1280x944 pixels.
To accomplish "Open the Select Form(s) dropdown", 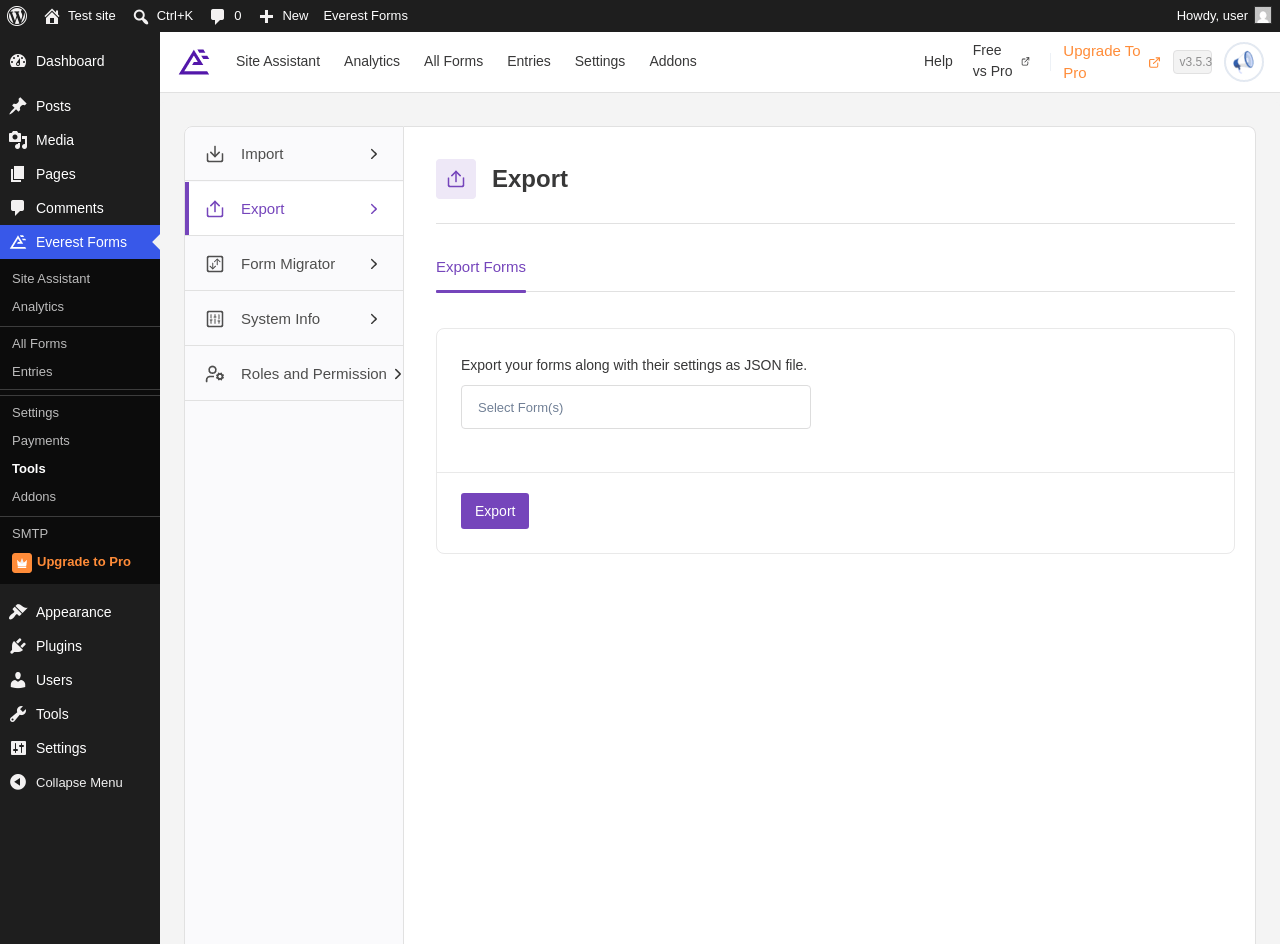I will click(636, 407).
